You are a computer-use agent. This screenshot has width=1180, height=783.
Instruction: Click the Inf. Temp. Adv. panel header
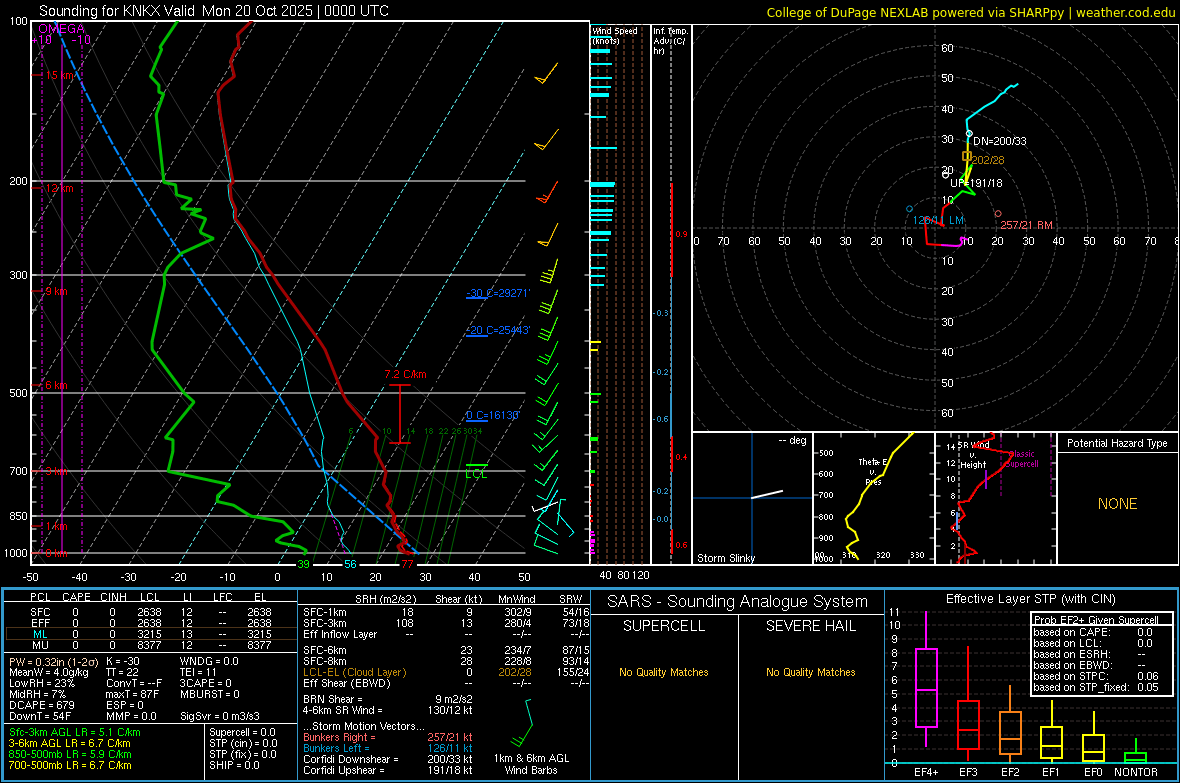669,41
